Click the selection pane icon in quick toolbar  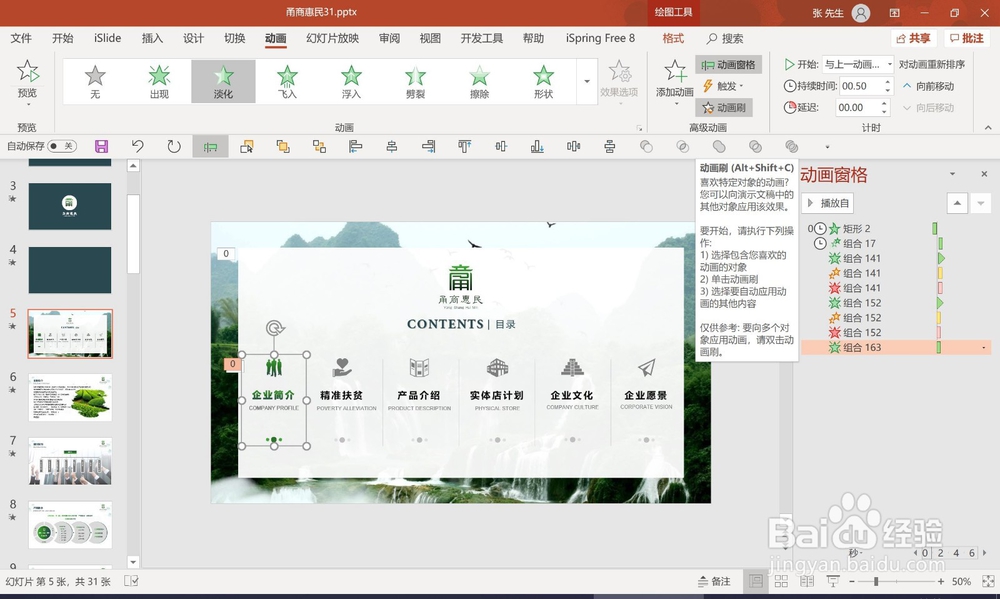coord(246,147)
